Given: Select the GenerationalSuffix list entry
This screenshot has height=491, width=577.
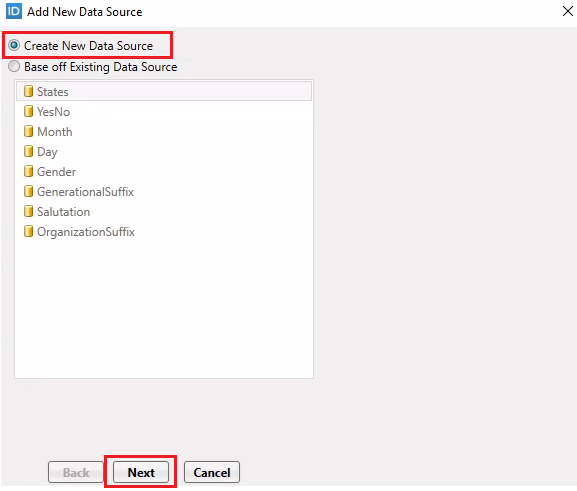Looking at the screenshot, I should (164, 191).
